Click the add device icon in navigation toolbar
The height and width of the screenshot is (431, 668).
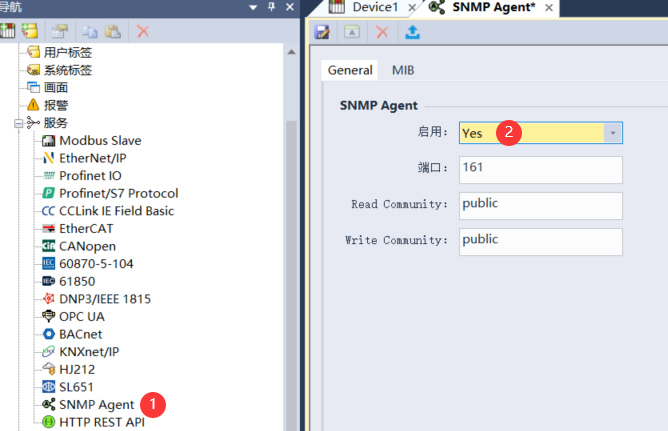coord(7,31)
